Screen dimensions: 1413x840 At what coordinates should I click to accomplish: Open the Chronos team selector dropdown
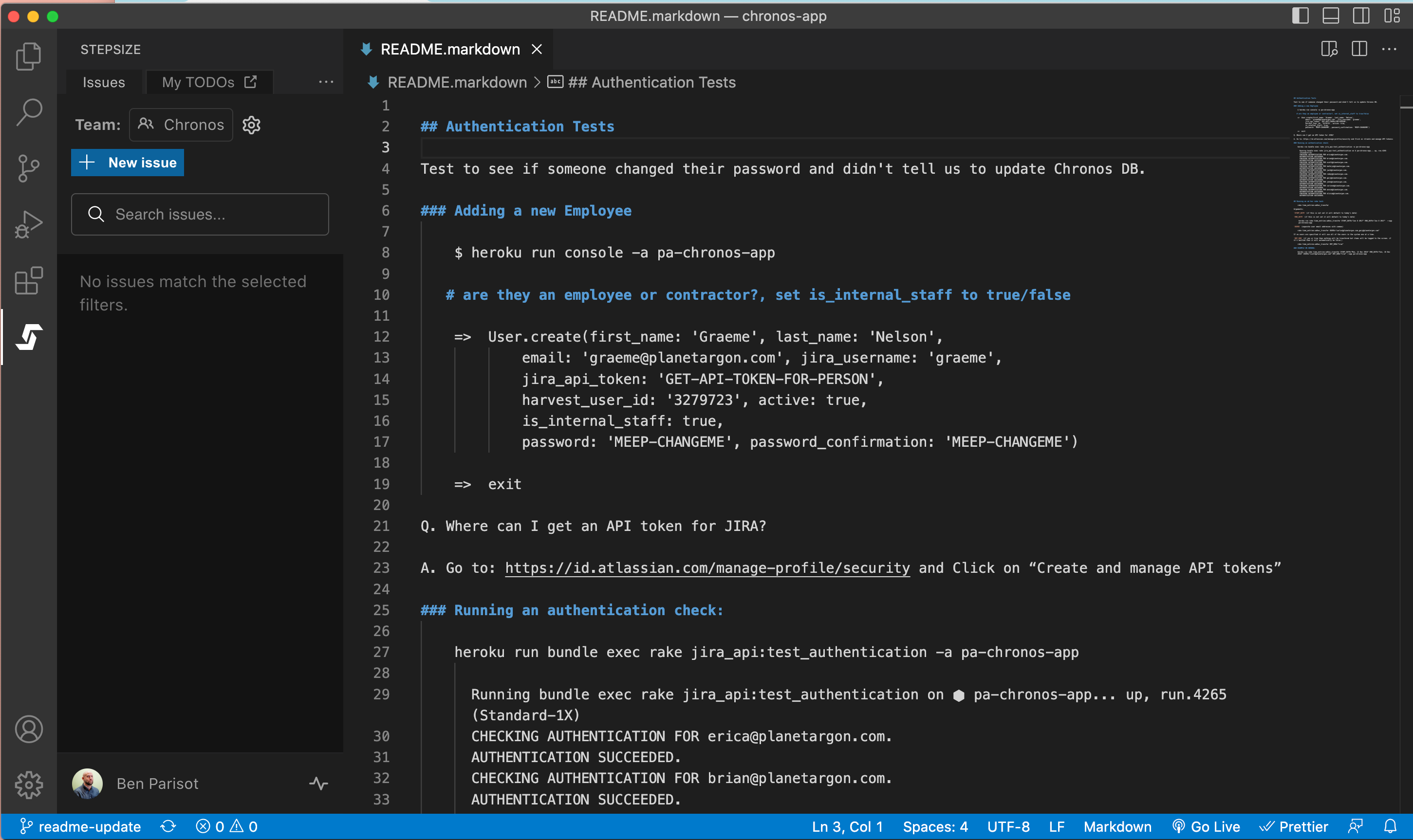pos(181,125)
